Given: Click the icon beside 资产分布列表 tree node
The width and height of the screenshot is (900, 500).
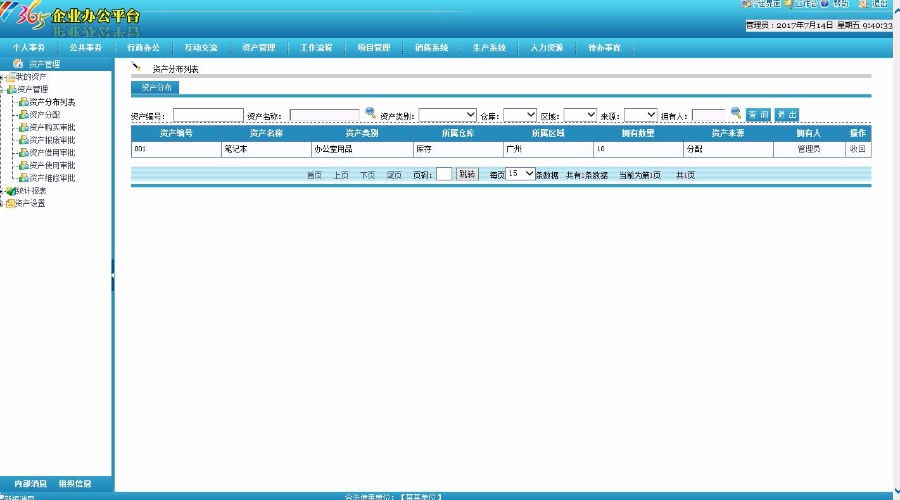Looking at the screenshot, I should pos(24,102).
